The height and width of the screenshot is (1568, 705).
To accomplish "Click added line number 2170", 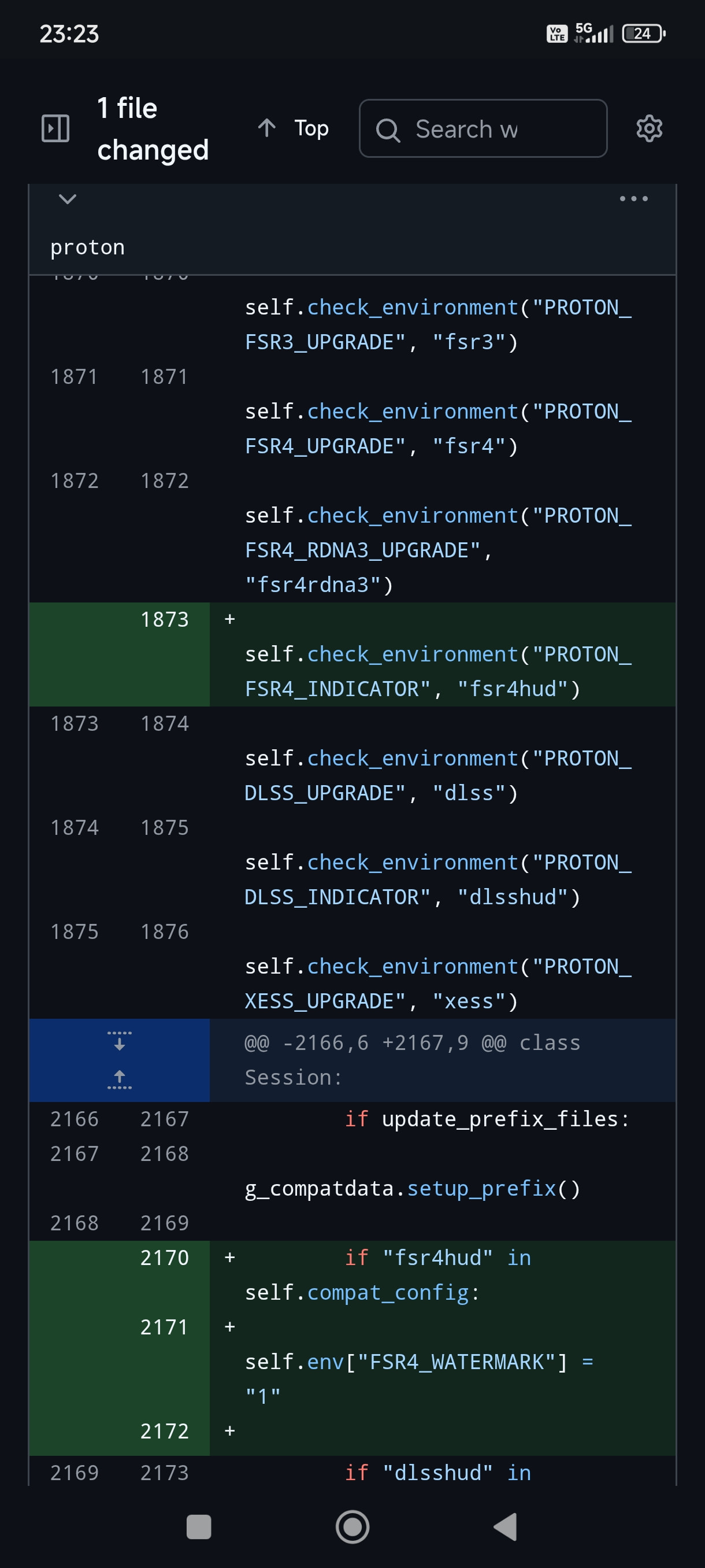I will click(x=164, y=1258).
